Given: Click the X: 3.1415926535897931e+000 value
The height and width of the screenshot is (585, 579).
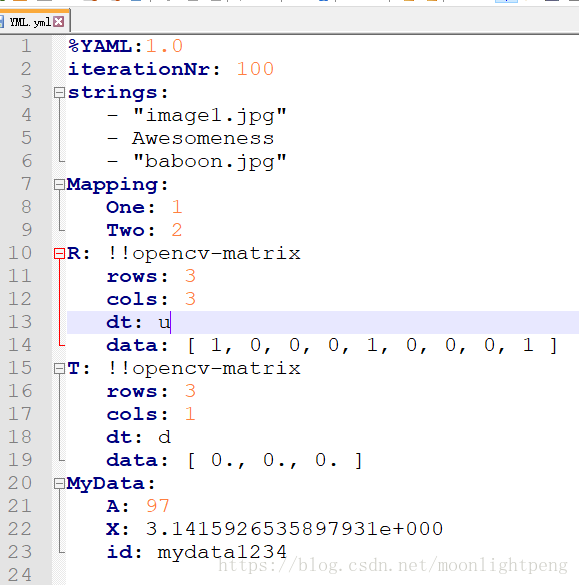Looking at the screenshot, I should [x=294, y=529].
